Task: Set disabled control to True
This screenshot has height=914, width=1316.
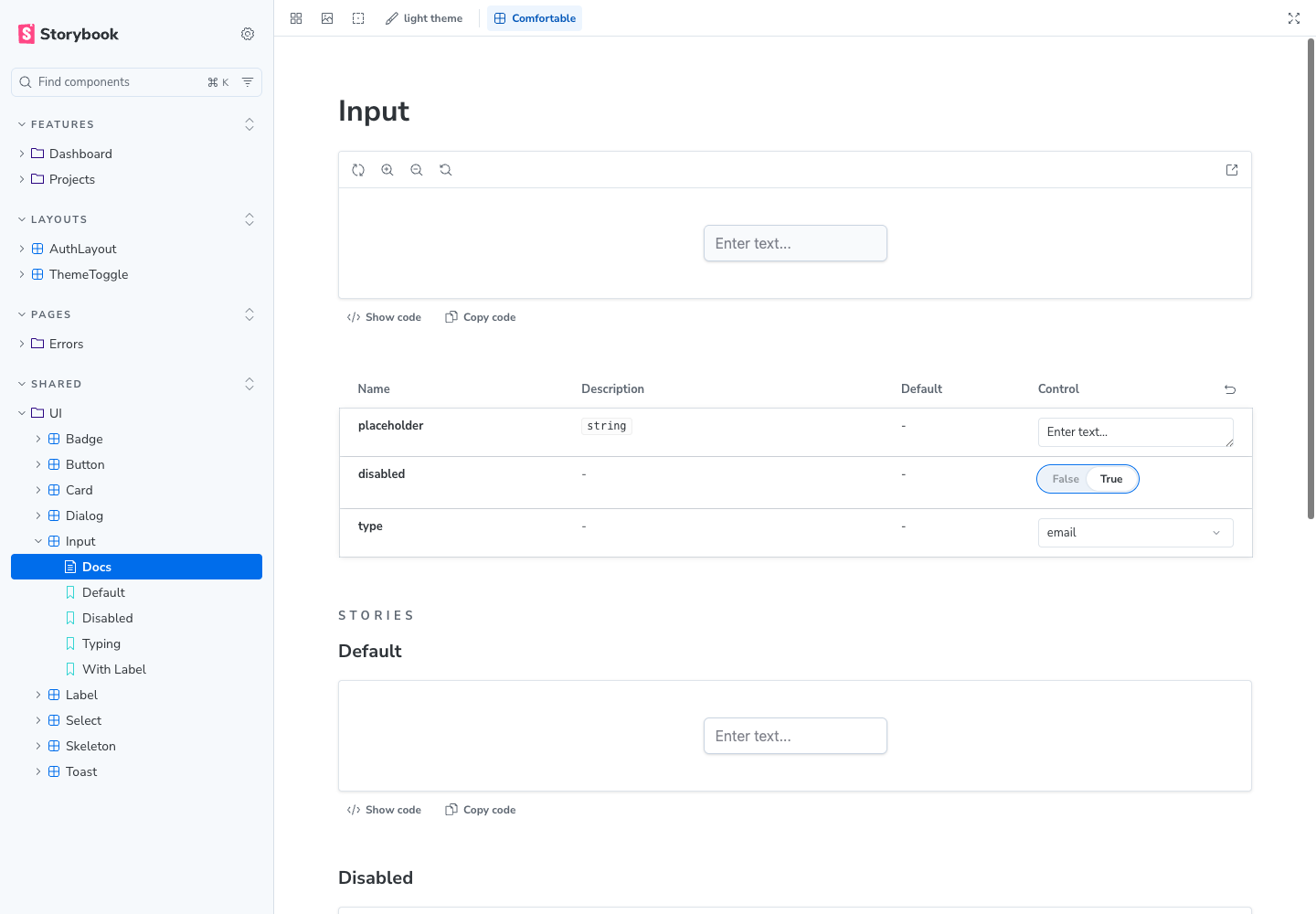Action: pos(1111,479)
